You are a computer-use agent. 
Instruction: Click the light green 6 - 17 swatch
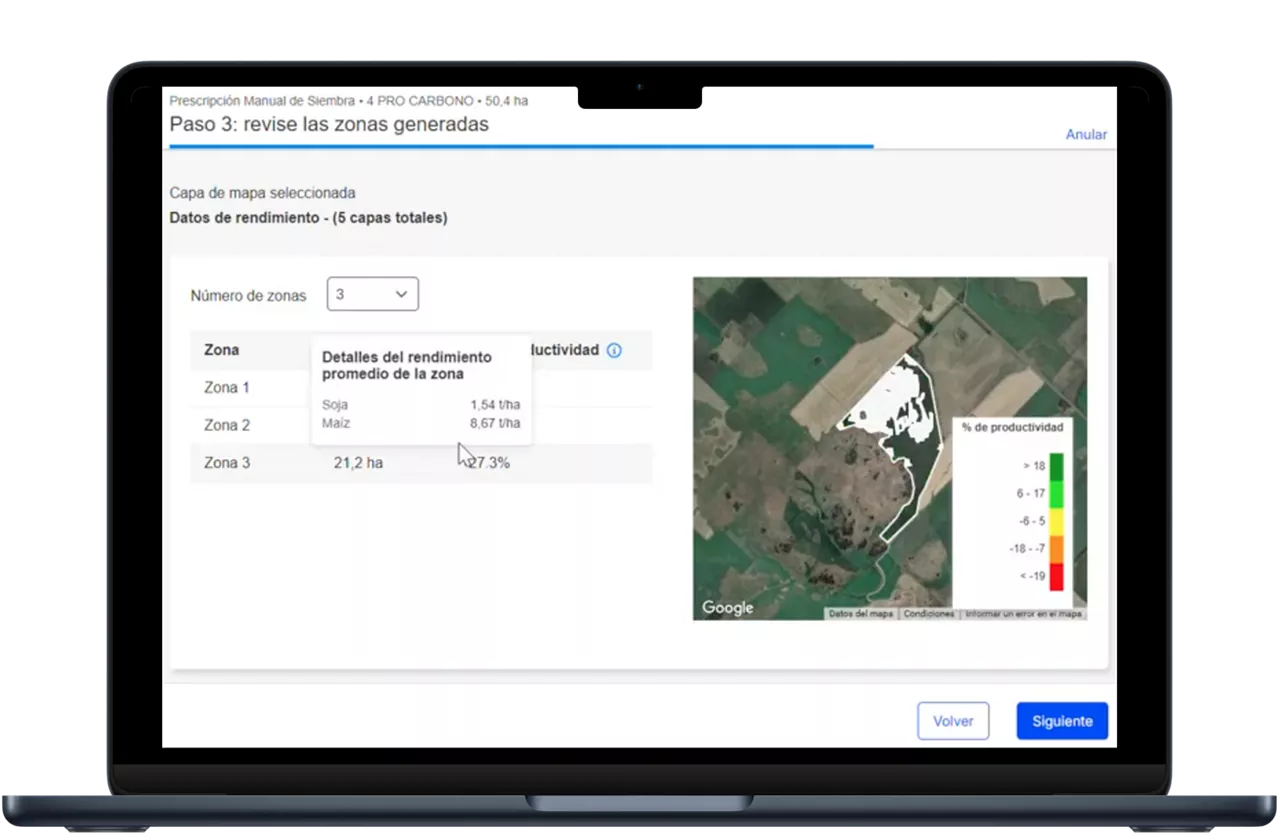click(x=1056, y=493)
